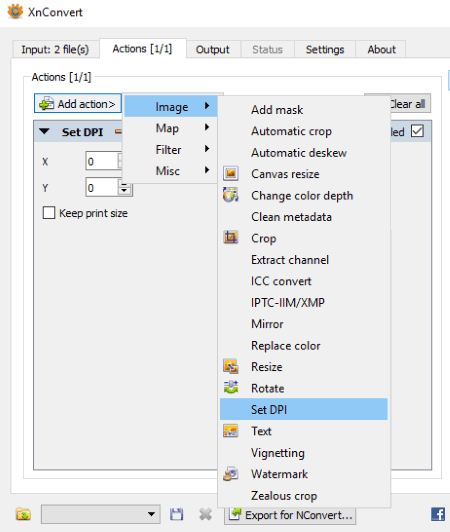Select ICC convert menu entry
450x532 pixels.
point(304,281)
